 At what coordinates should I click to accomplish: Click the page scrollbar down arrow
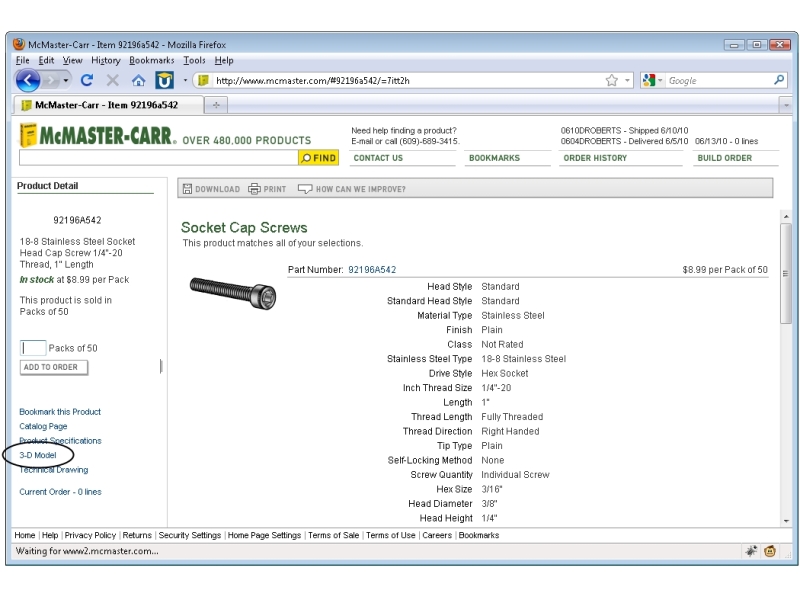click(x=786, y=521)
